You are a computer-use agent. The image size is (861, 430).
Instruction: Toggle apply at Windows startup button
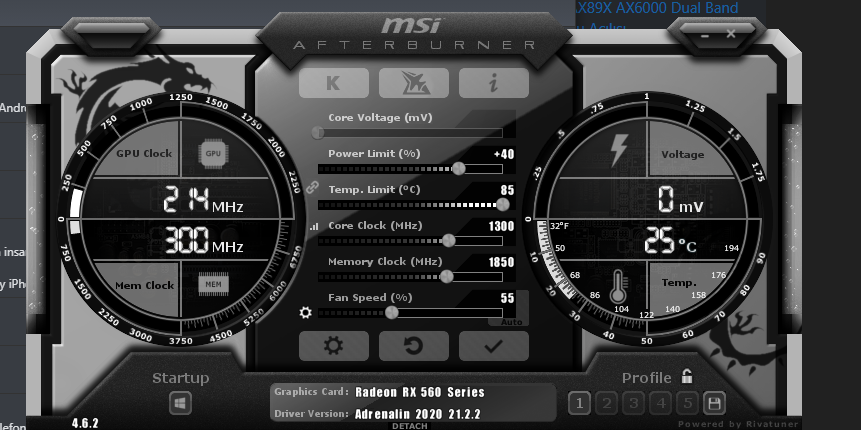click(180, 404)
